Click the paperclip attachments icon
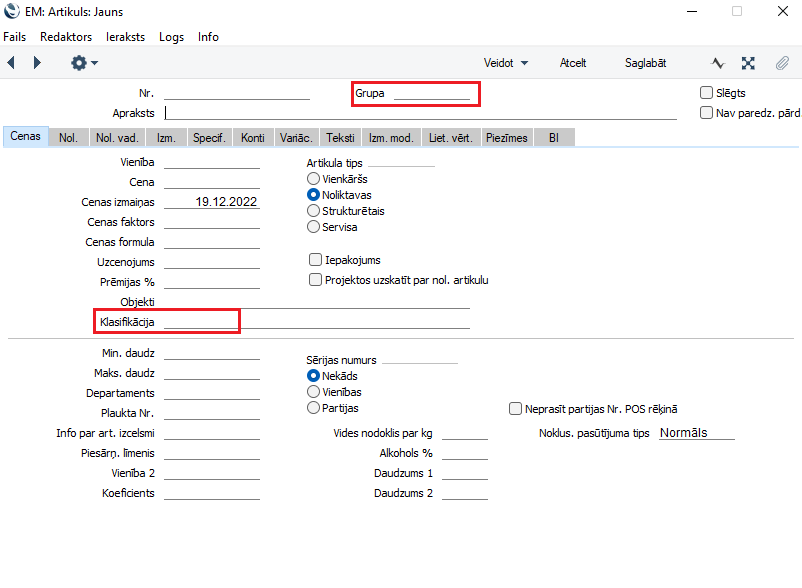 click(782, 63)
